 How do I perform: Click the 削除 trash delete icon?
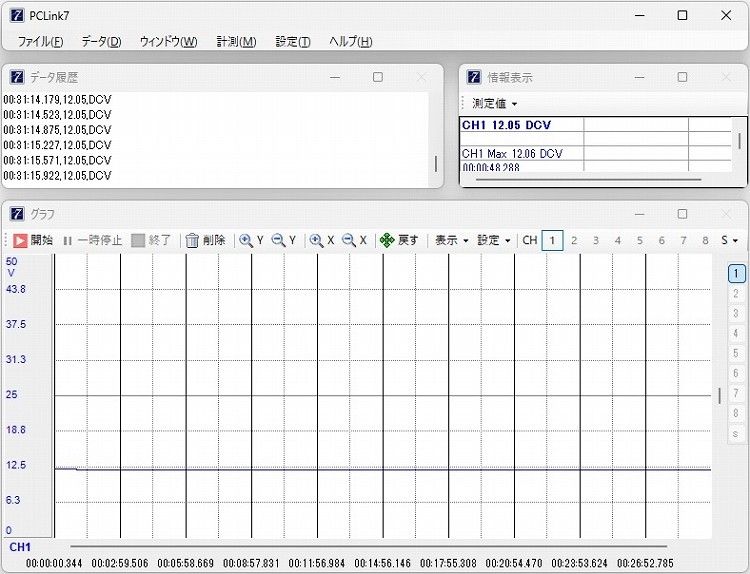click(x=193, y=240)
